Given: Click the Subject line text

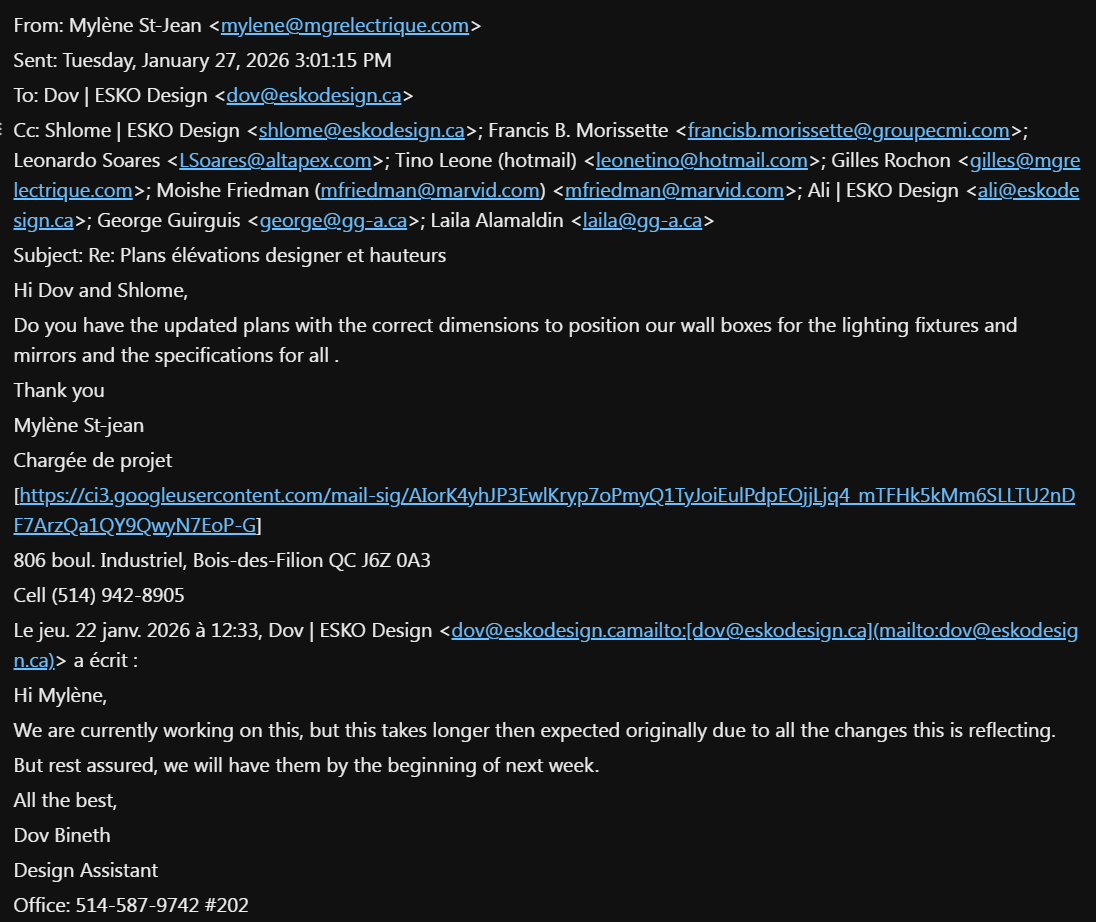Looking at the screenshot, I should click(x=230, y=255).
